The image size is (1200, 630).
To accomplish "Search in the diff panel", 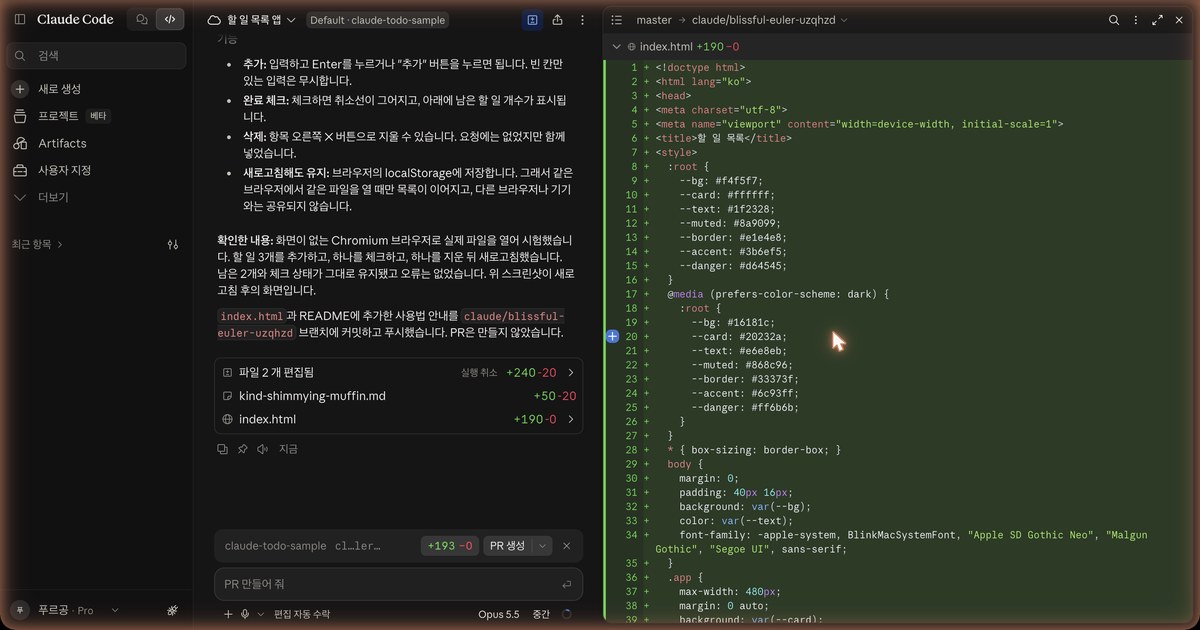I will tap(1114, 20).
